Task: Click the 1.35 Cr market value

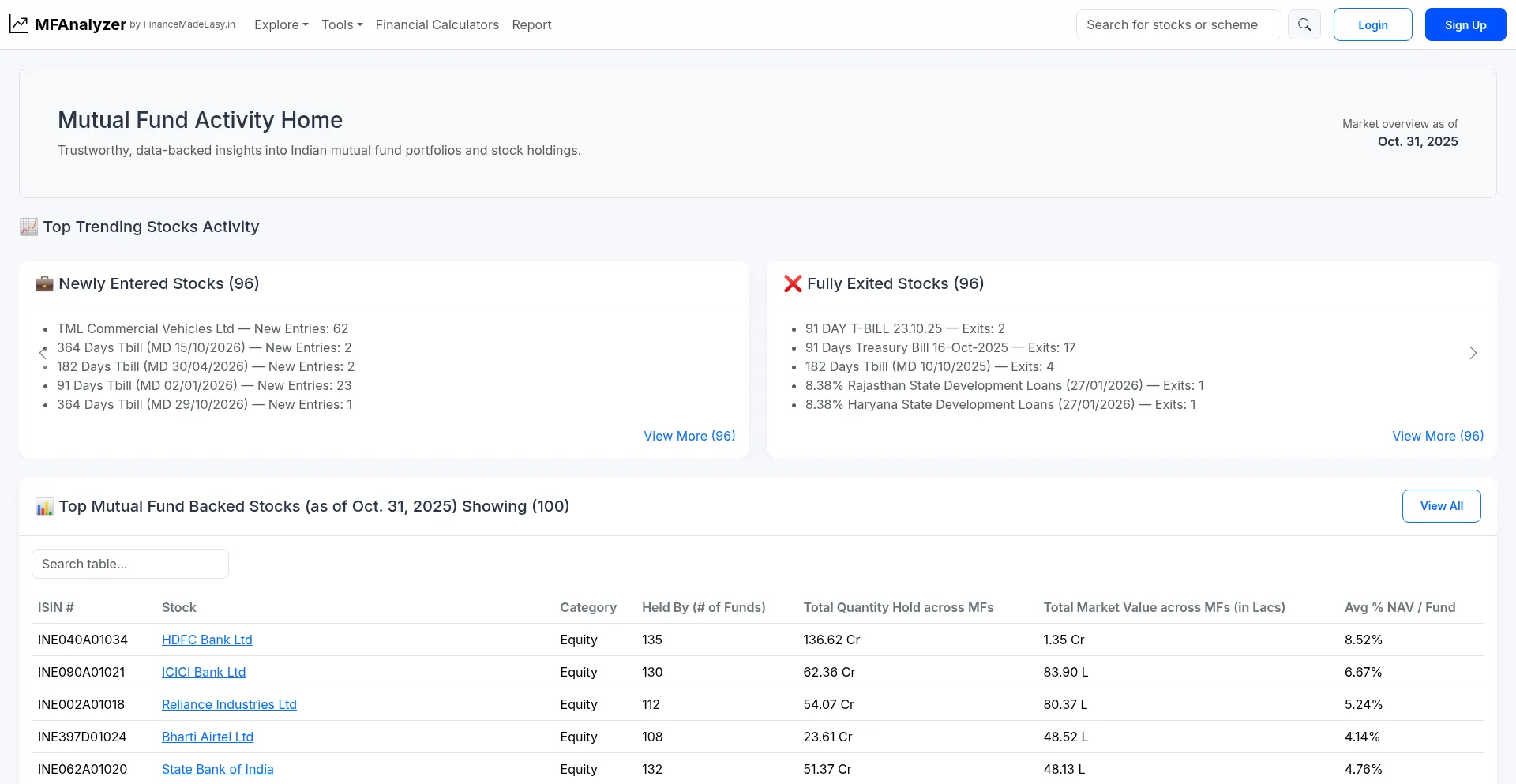Action: point(1064,640)
